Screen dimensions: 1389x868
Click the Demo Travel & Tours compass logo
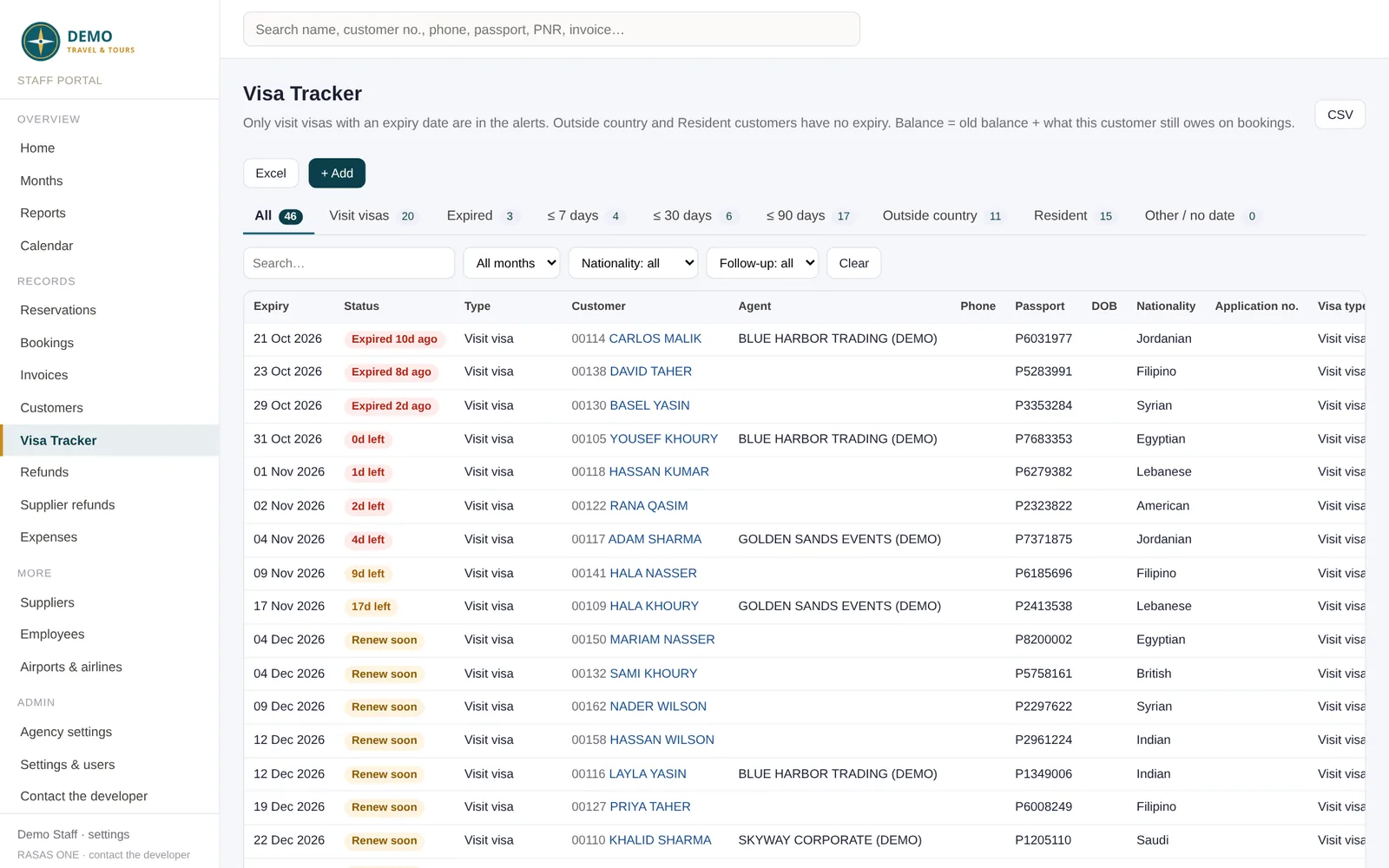(41, 42)
